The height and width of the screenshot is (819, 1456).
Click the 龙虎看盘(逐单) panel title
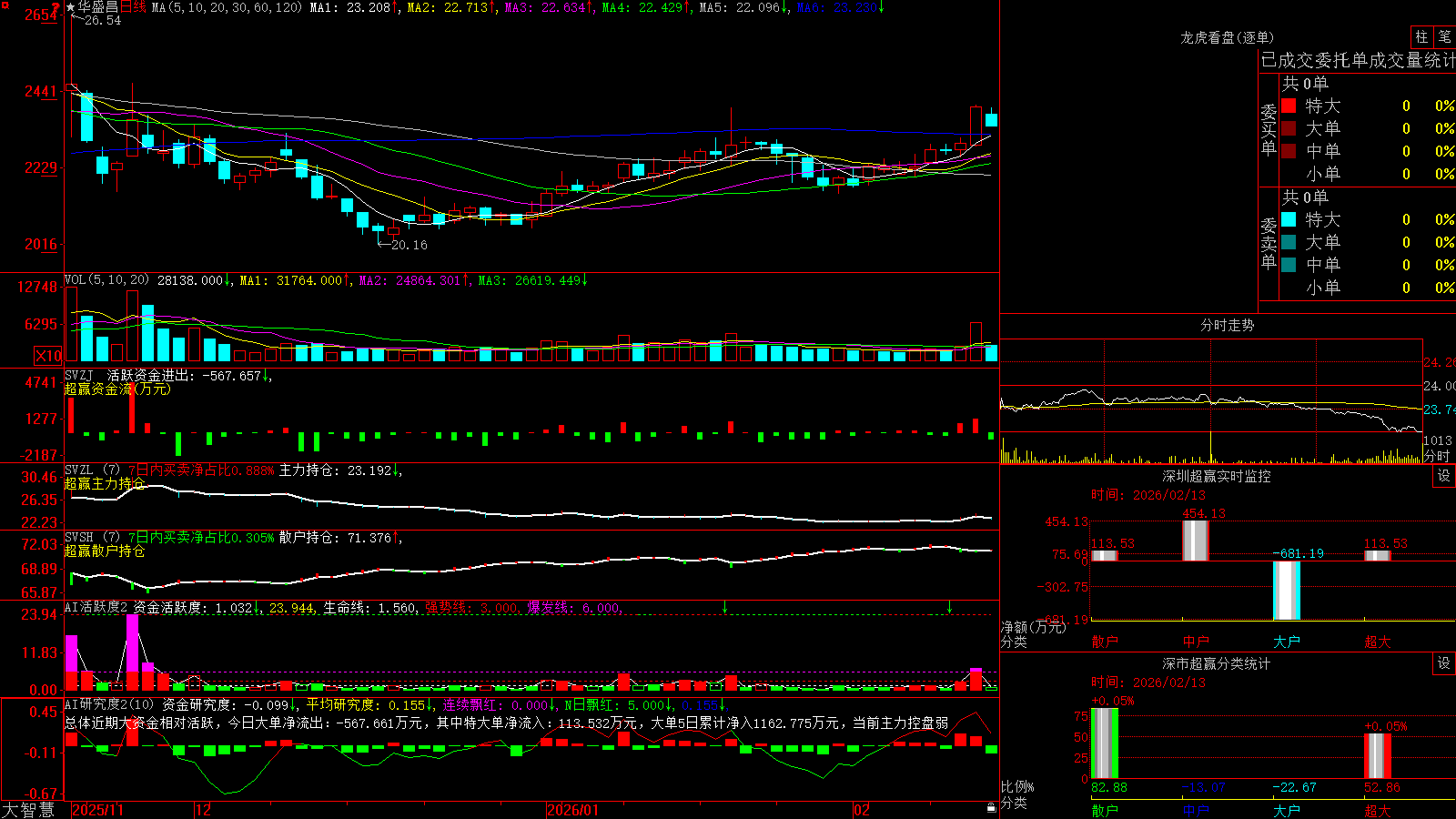[1227, 37]
